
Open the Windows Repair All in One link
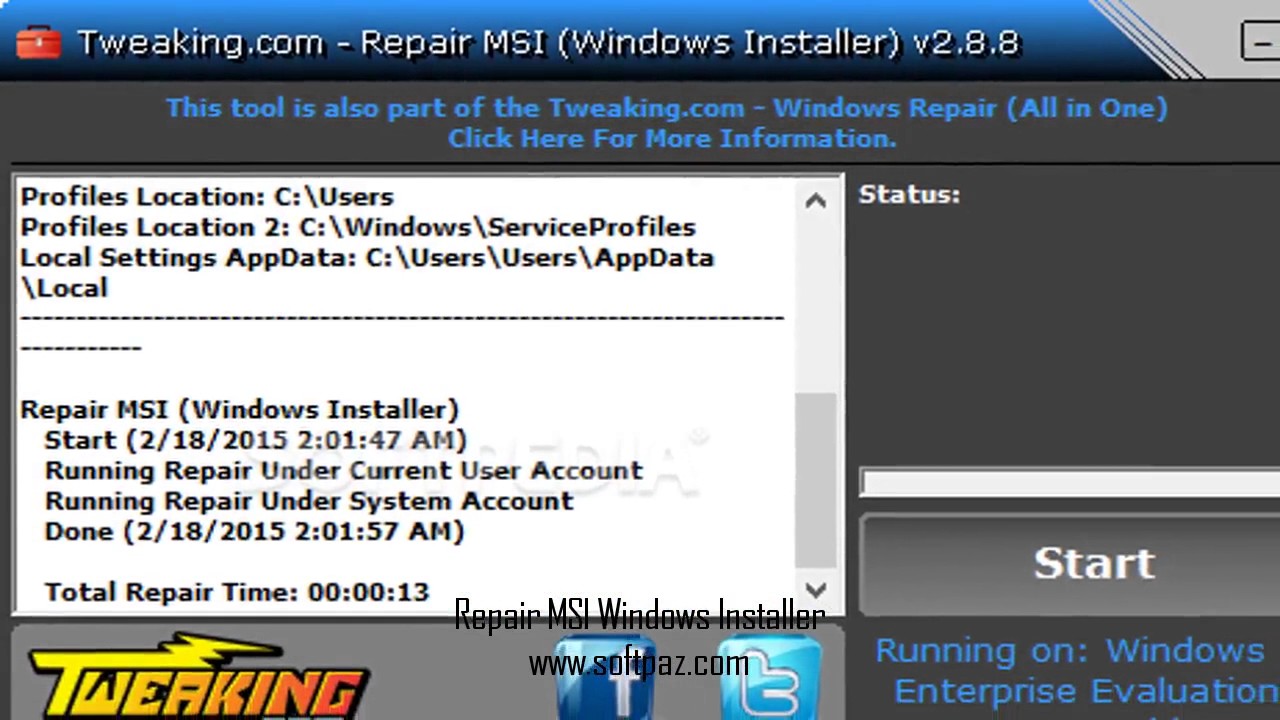pos(667,108)
